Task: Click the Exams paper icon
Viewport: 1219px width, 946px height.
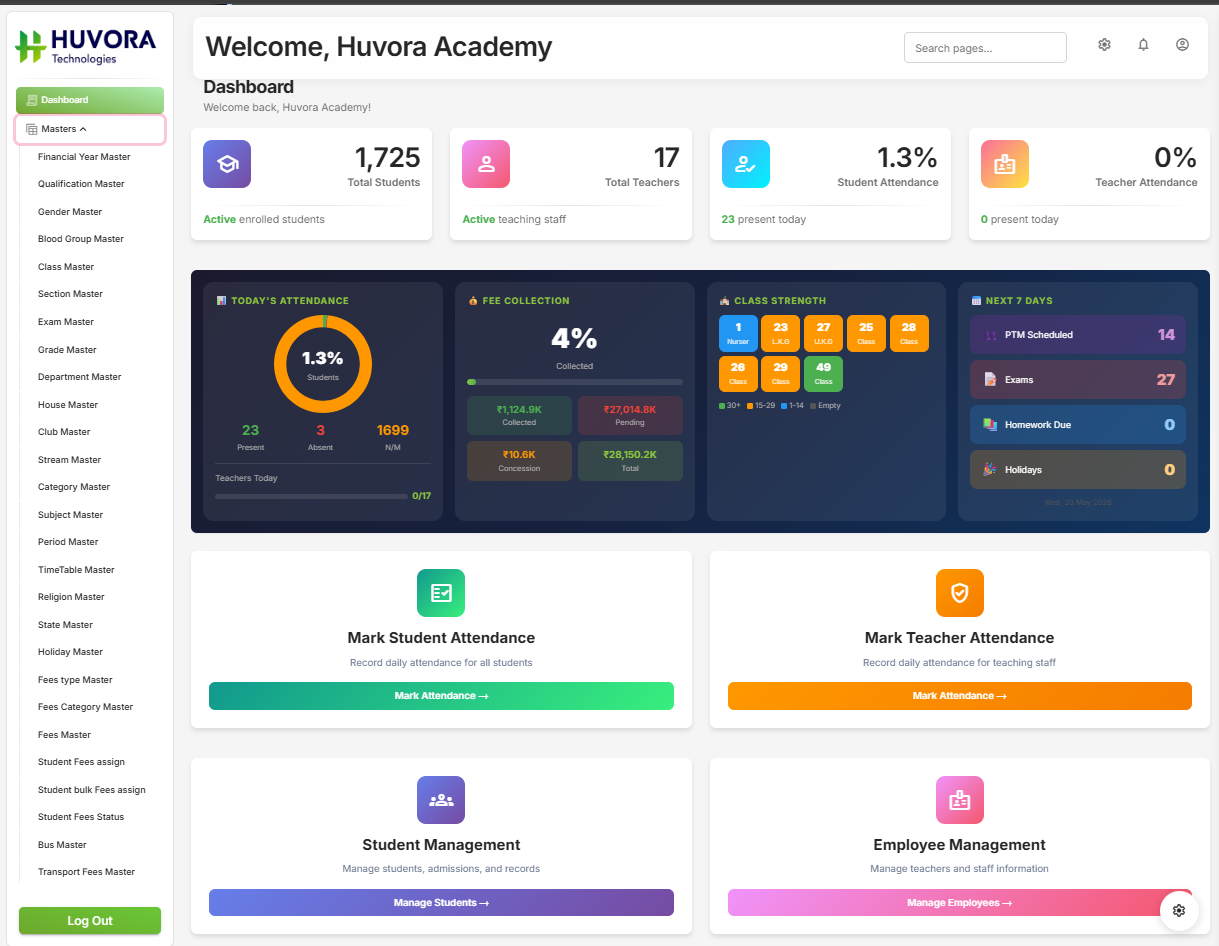Action: tap(990, 380)
